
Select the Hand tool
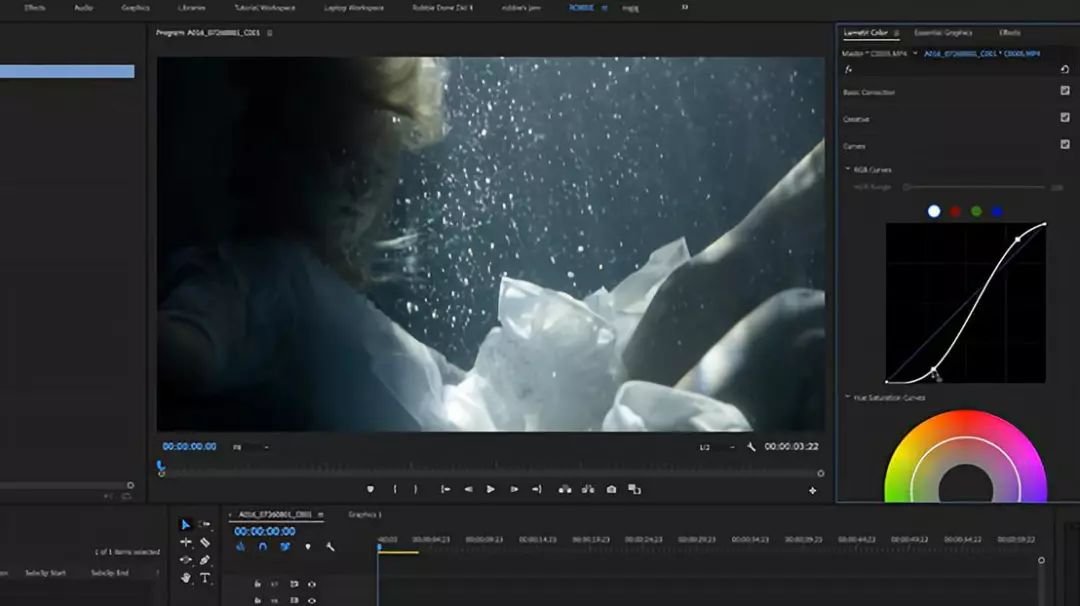(186, 578)
